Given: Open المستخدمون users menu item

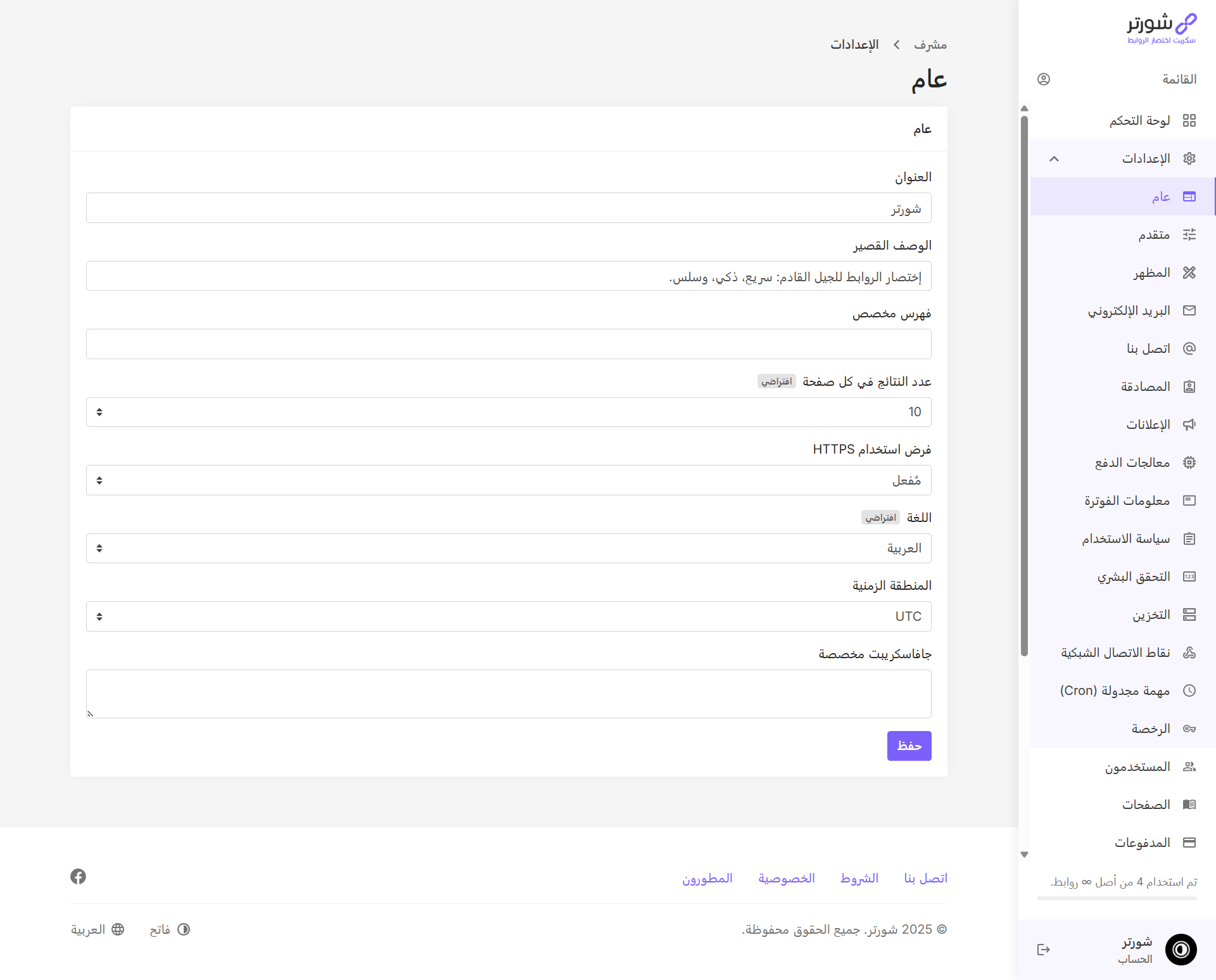Looking at the screenshot, I should pyautogui.click(x=1137, y=767).
